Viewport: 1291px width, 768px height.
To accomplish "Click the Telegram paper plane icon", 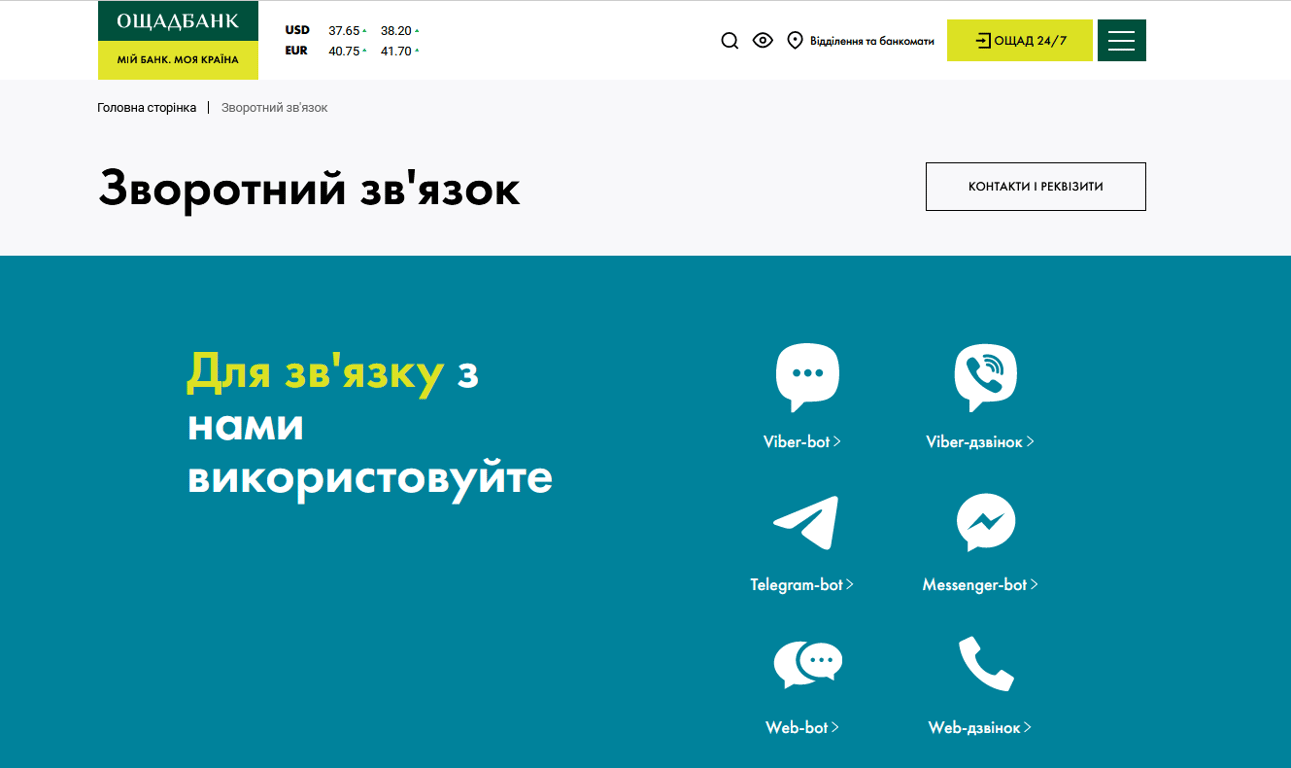I will (806, 522).
